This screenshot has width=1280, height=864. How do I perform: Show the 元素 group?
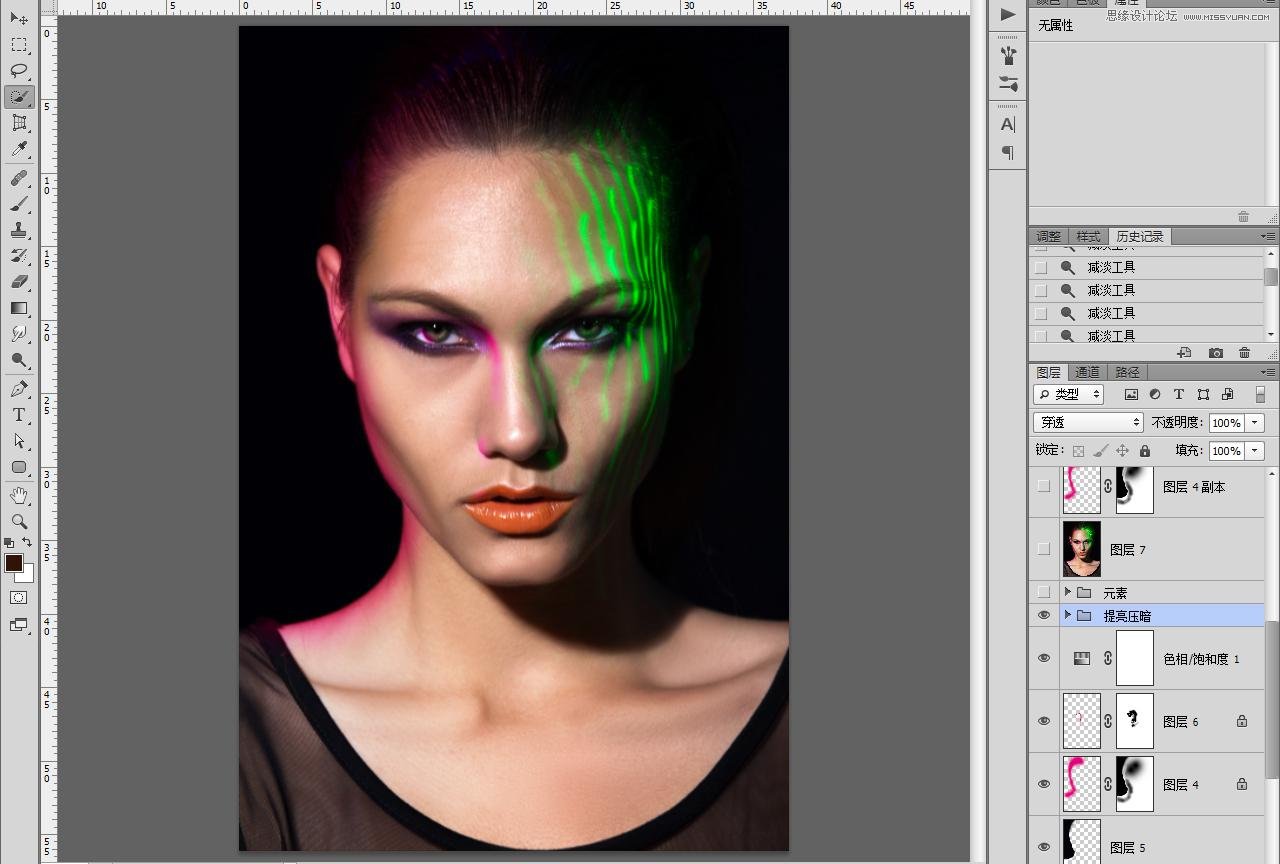click(x=1044, y=592)
